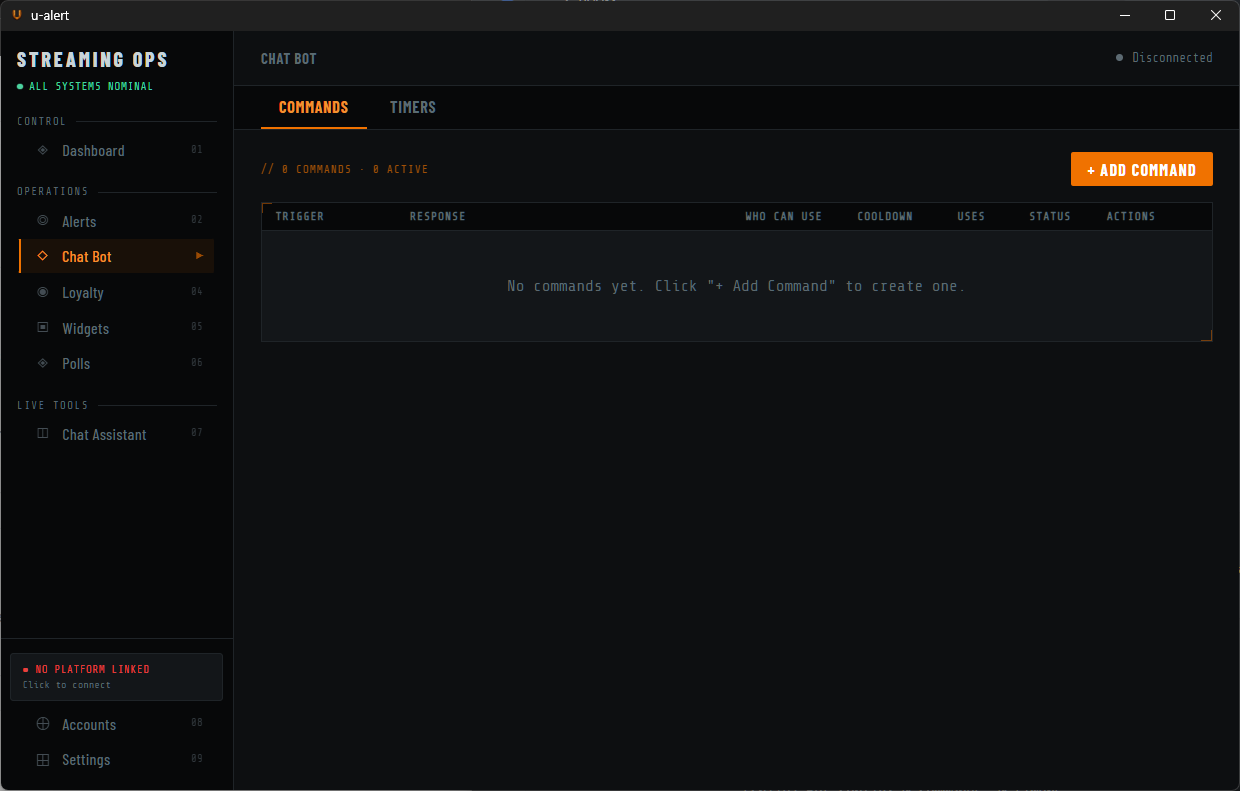Click the Response column header

tap(437, 216)
